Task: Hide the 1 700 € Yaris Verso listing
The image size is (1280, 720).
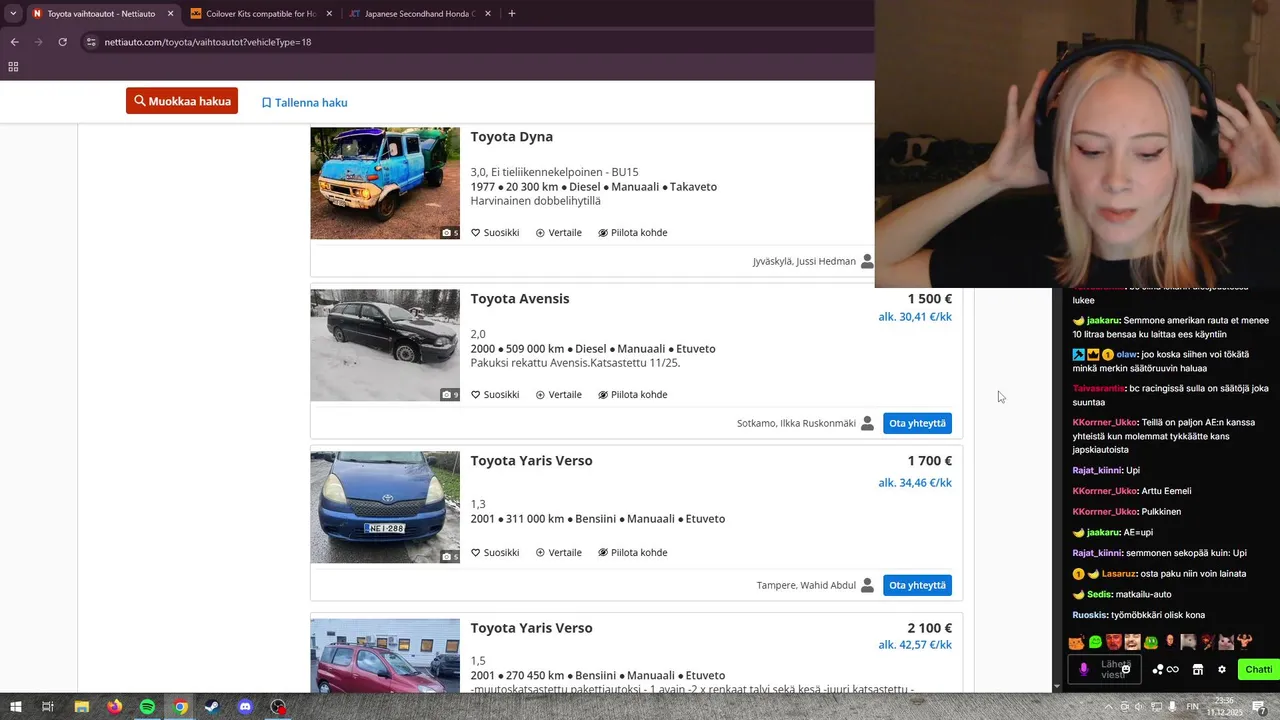Action: [x=633, y=553]
